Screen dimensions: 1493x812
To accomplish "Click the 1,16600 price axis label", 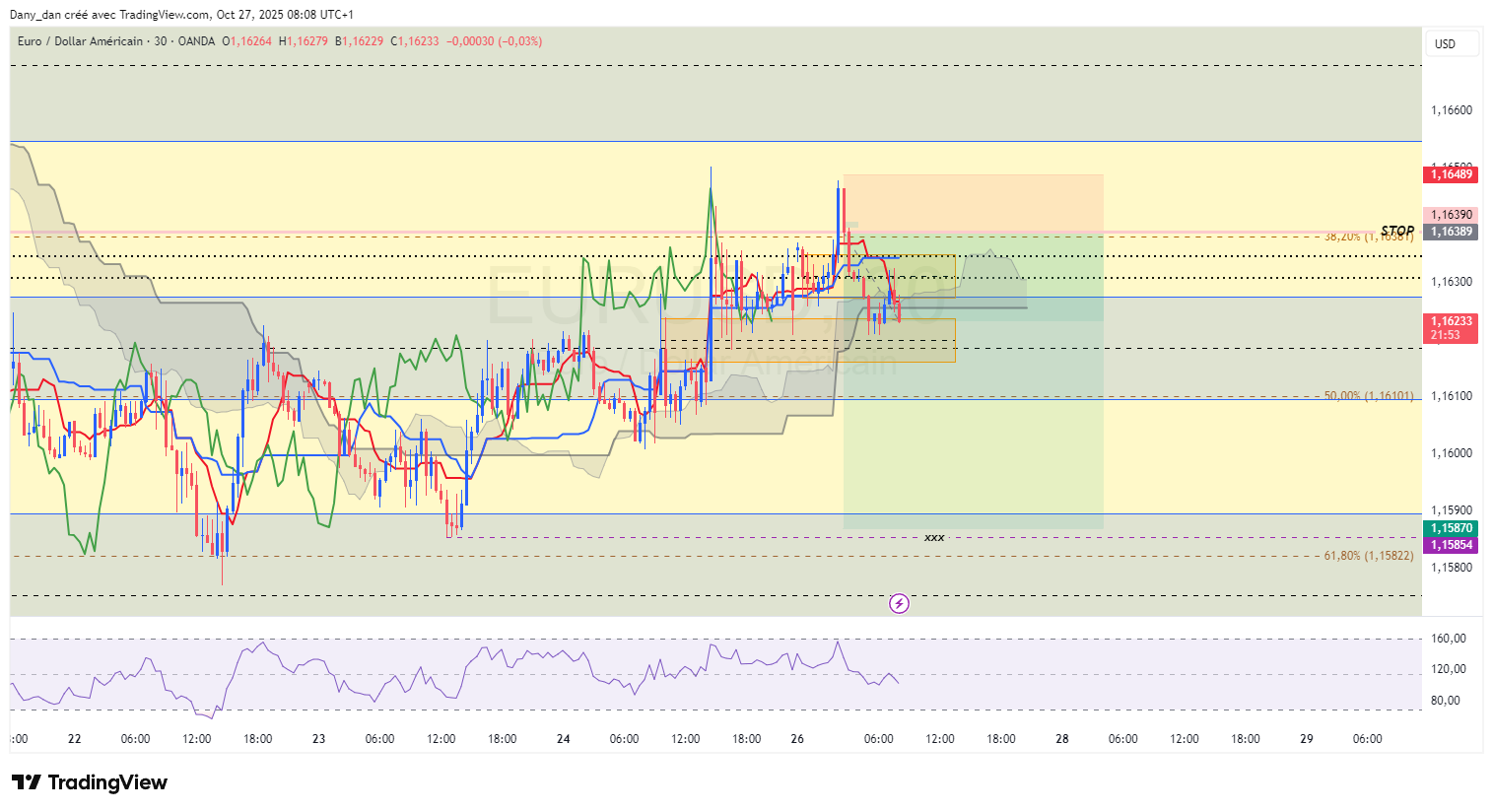I will pos(1452,110).
